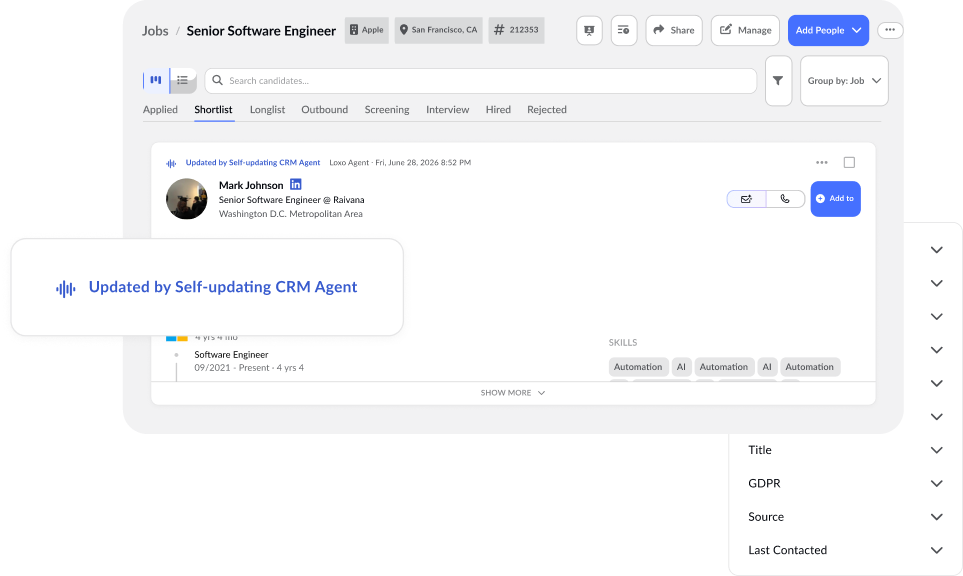The image size is (963, 576).
Task: Click the San Francisco, CA location tag
Action: point(439,30)
